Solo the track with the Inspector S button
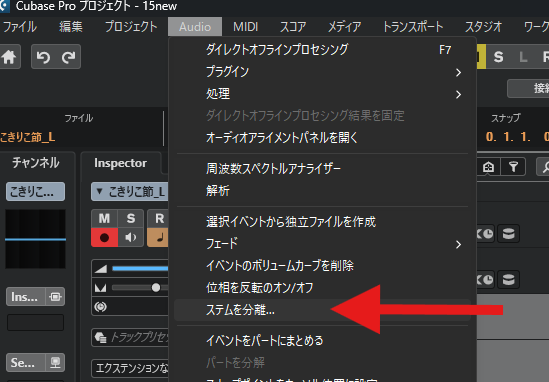 131,218
